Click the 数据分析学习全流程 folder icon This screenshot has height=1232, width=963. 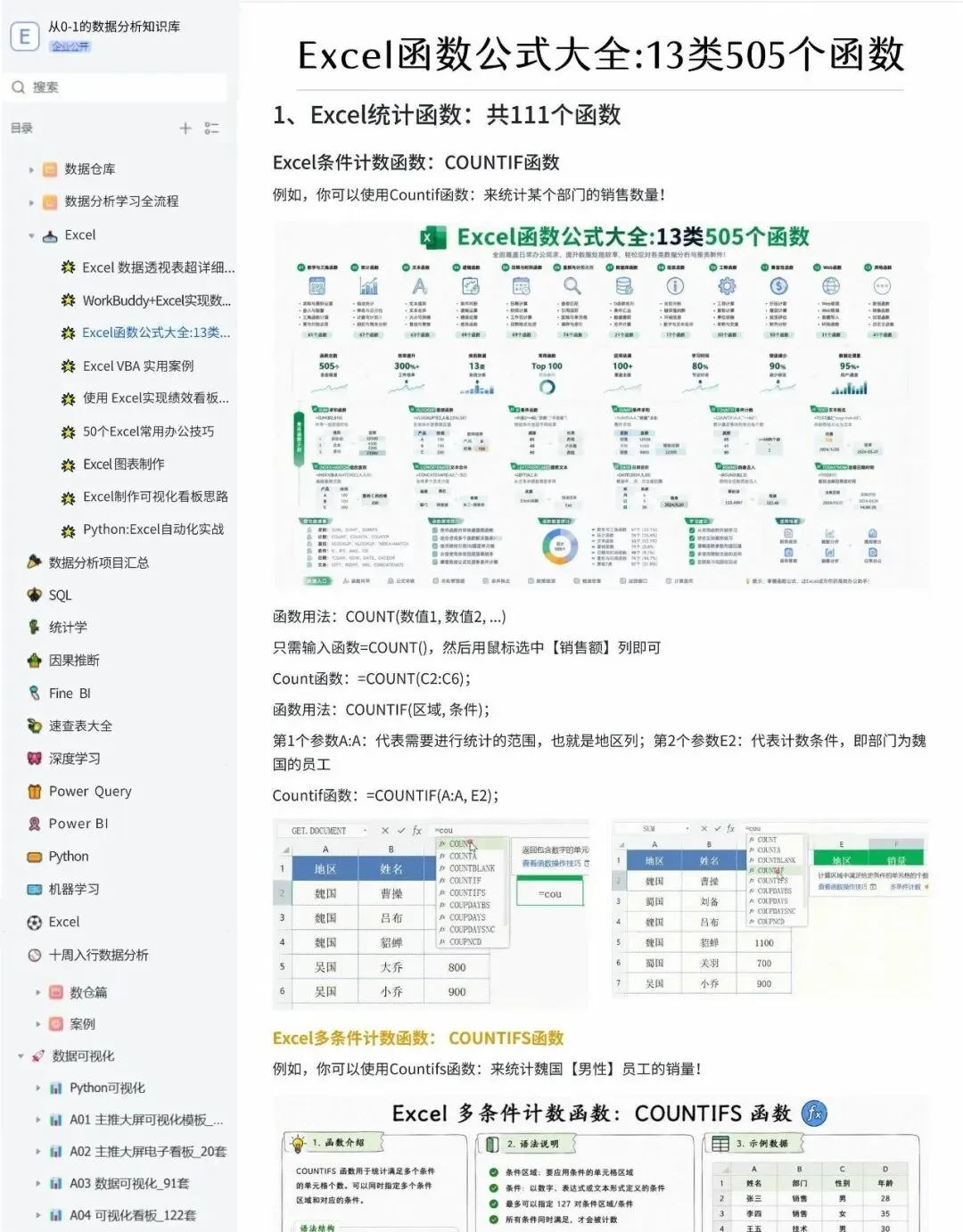tap(50, 201)
